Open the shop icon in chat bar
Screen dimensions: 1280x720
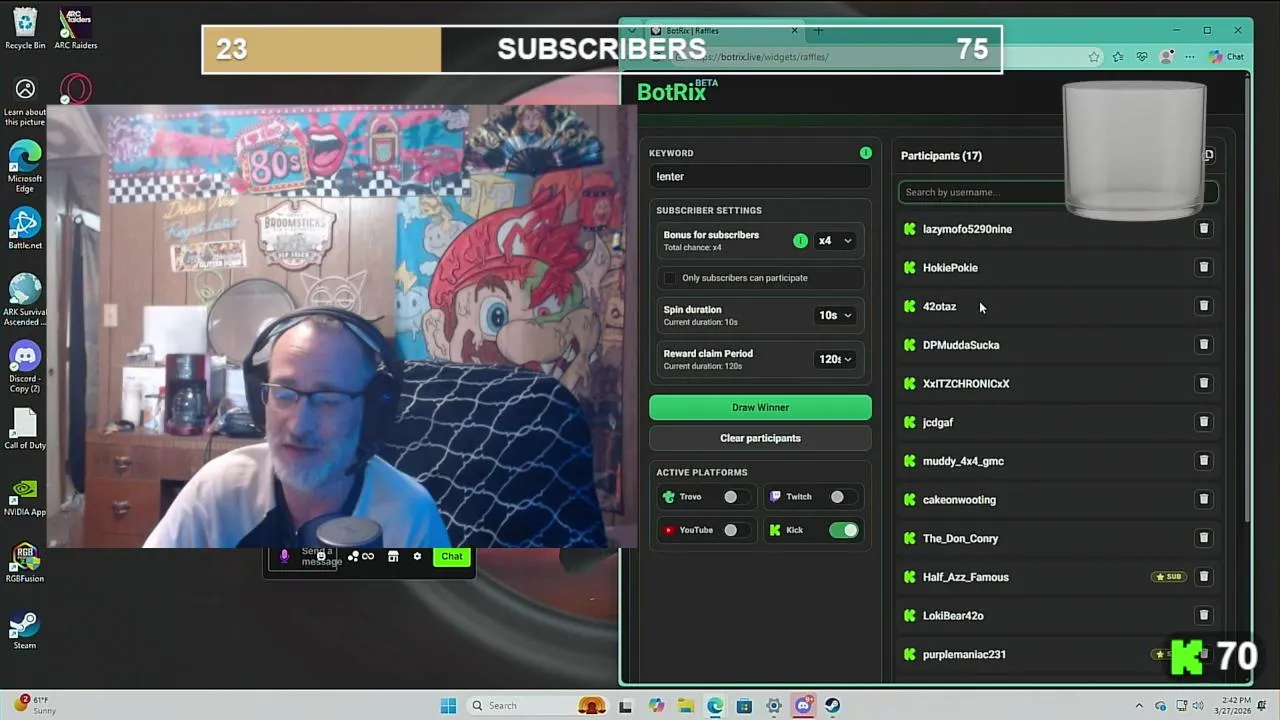(393, 556)
